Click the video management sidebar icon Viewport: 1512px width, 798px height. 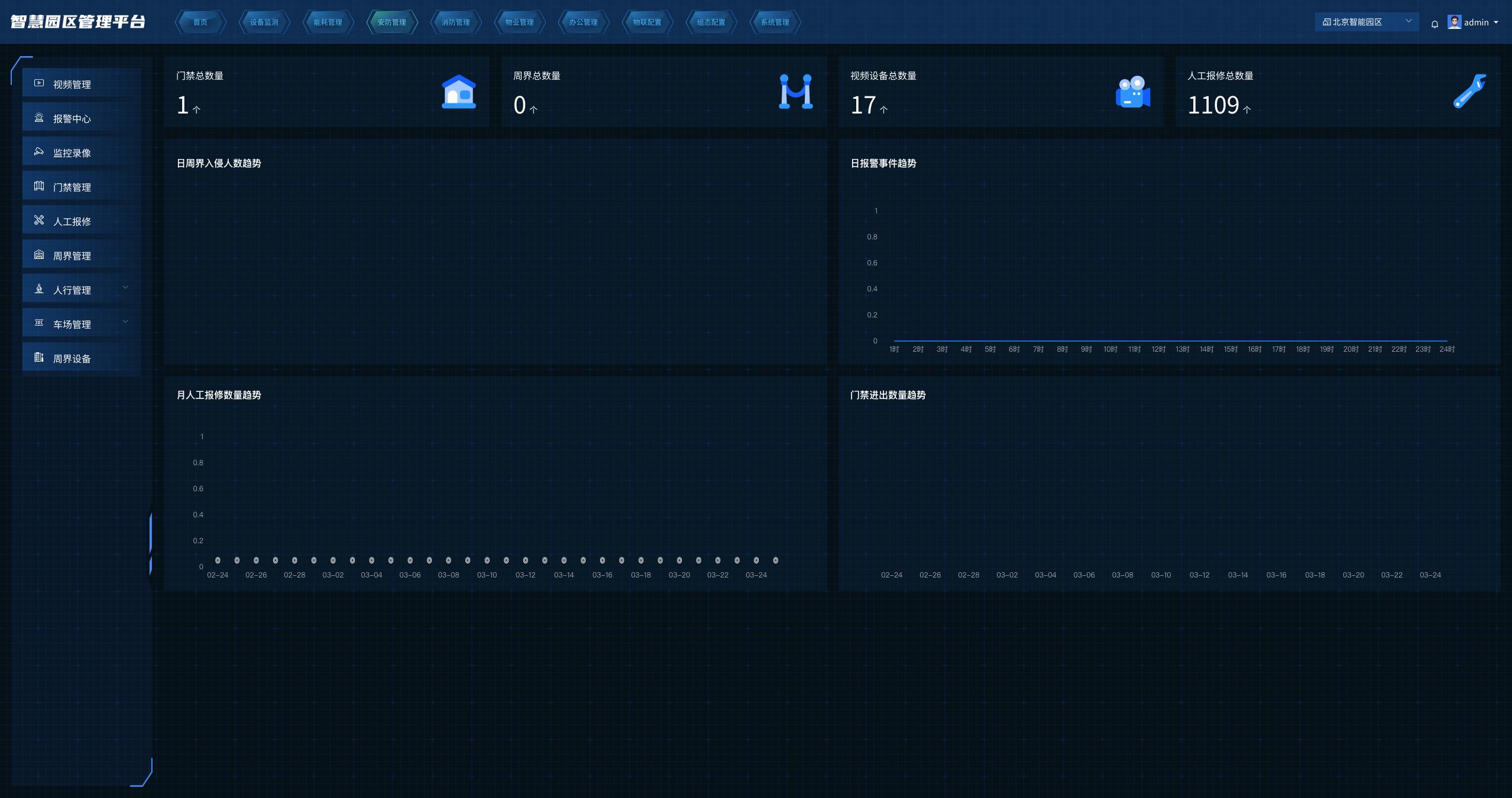tap(39, 83)
